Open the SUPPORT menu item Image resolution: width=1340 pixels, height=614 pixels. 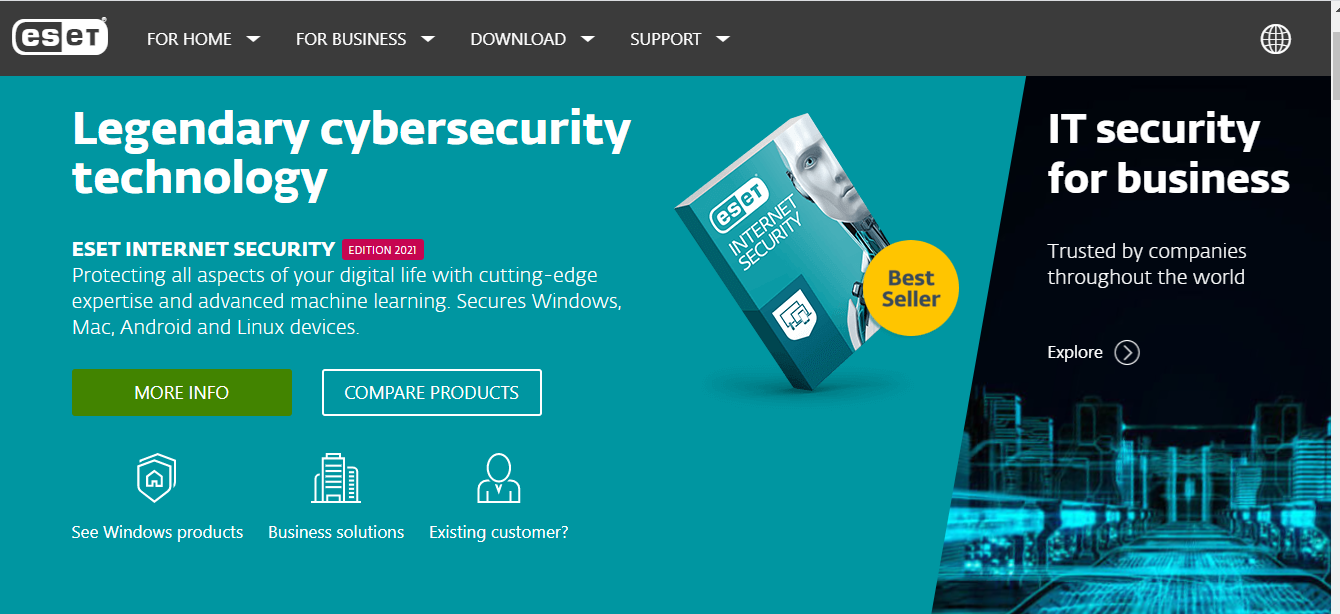coord(666,39)
